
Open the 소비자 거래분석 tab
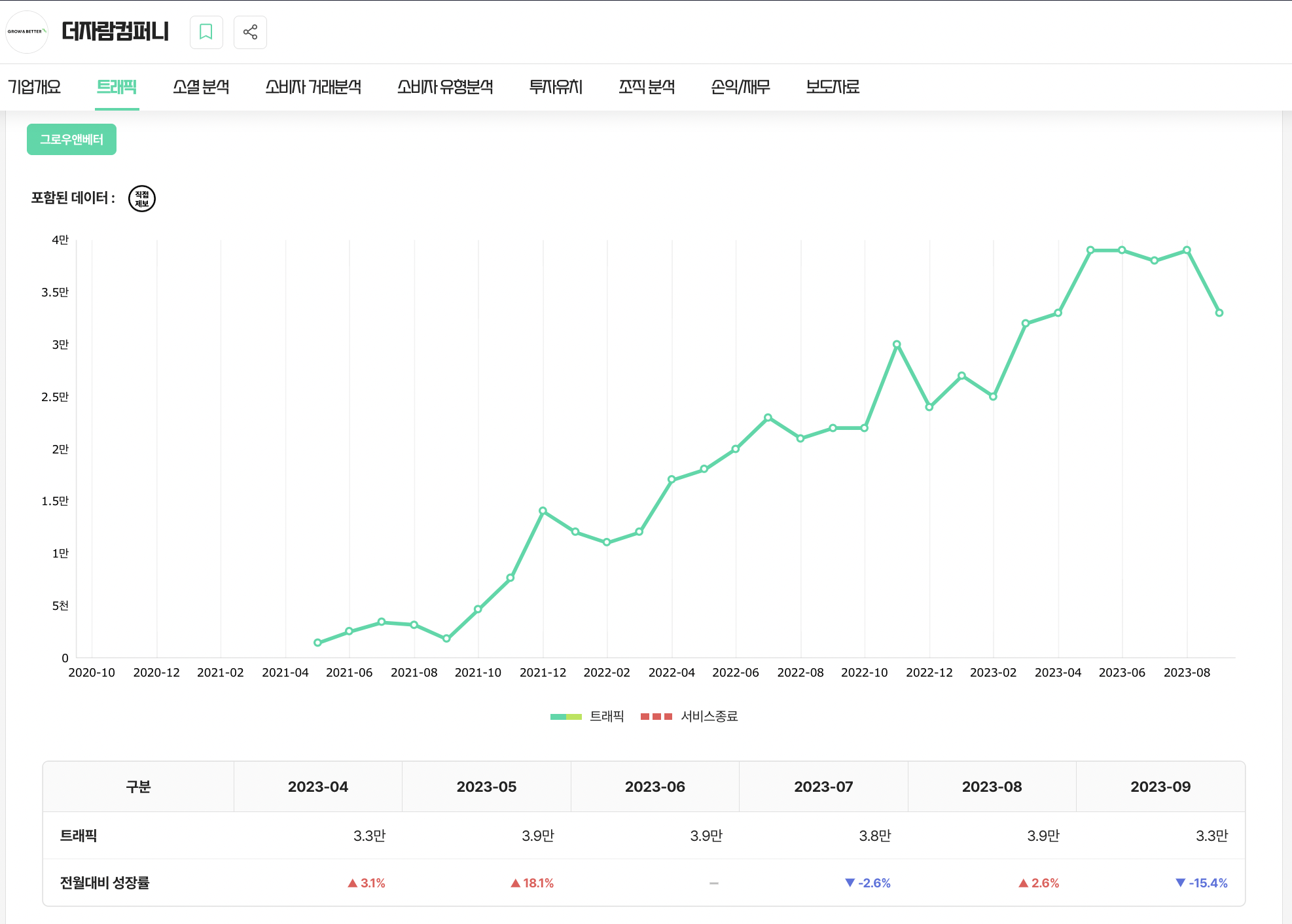click(x=313, y=86)
